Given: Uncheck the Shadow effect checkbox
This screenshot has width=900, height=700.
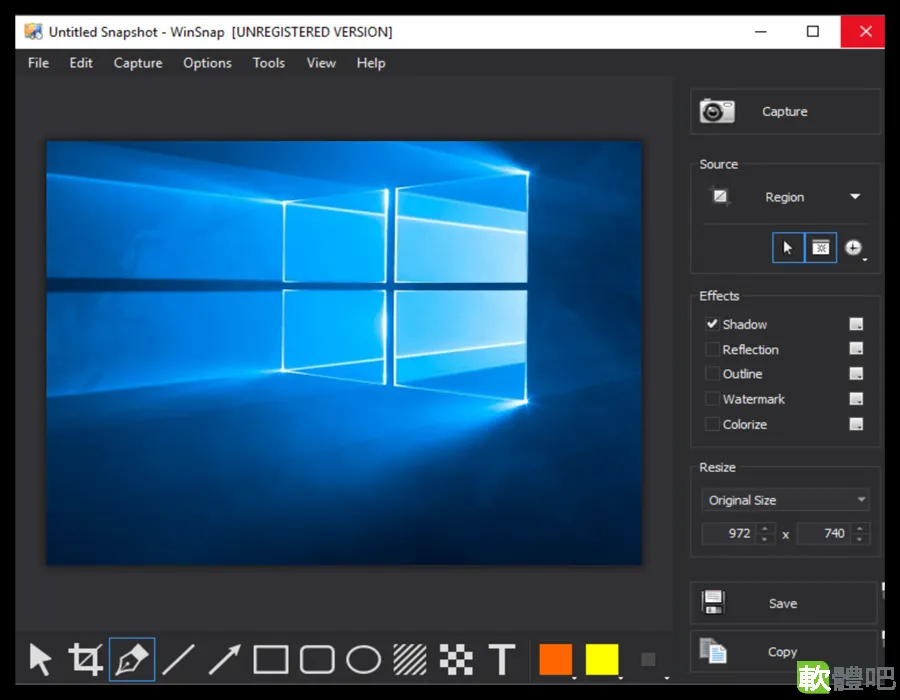Looking at the screenshot, I should pos(712,324).
